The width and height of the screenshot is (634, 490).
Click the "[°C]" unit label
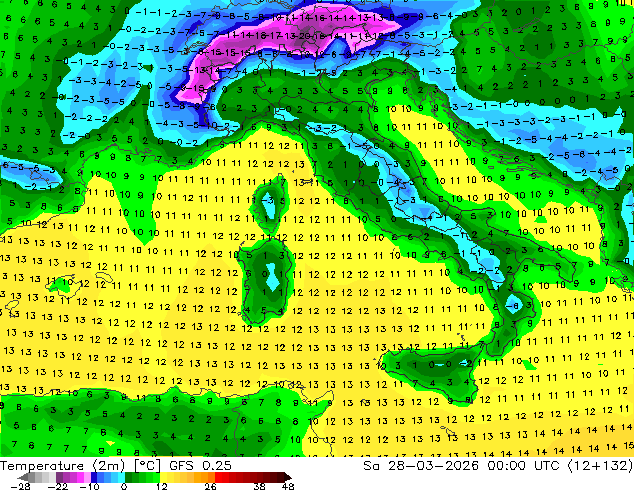147,466
